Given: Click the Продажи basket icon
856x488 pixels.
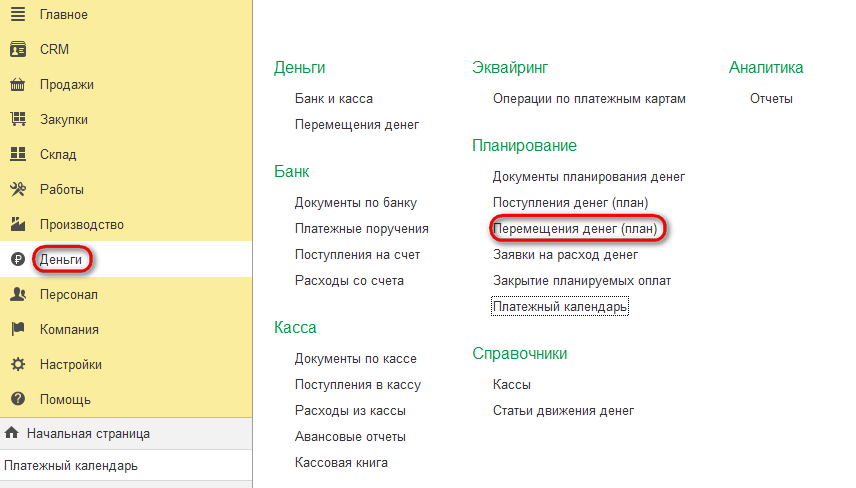Looking at the screenshot, I should click(18, 85).
